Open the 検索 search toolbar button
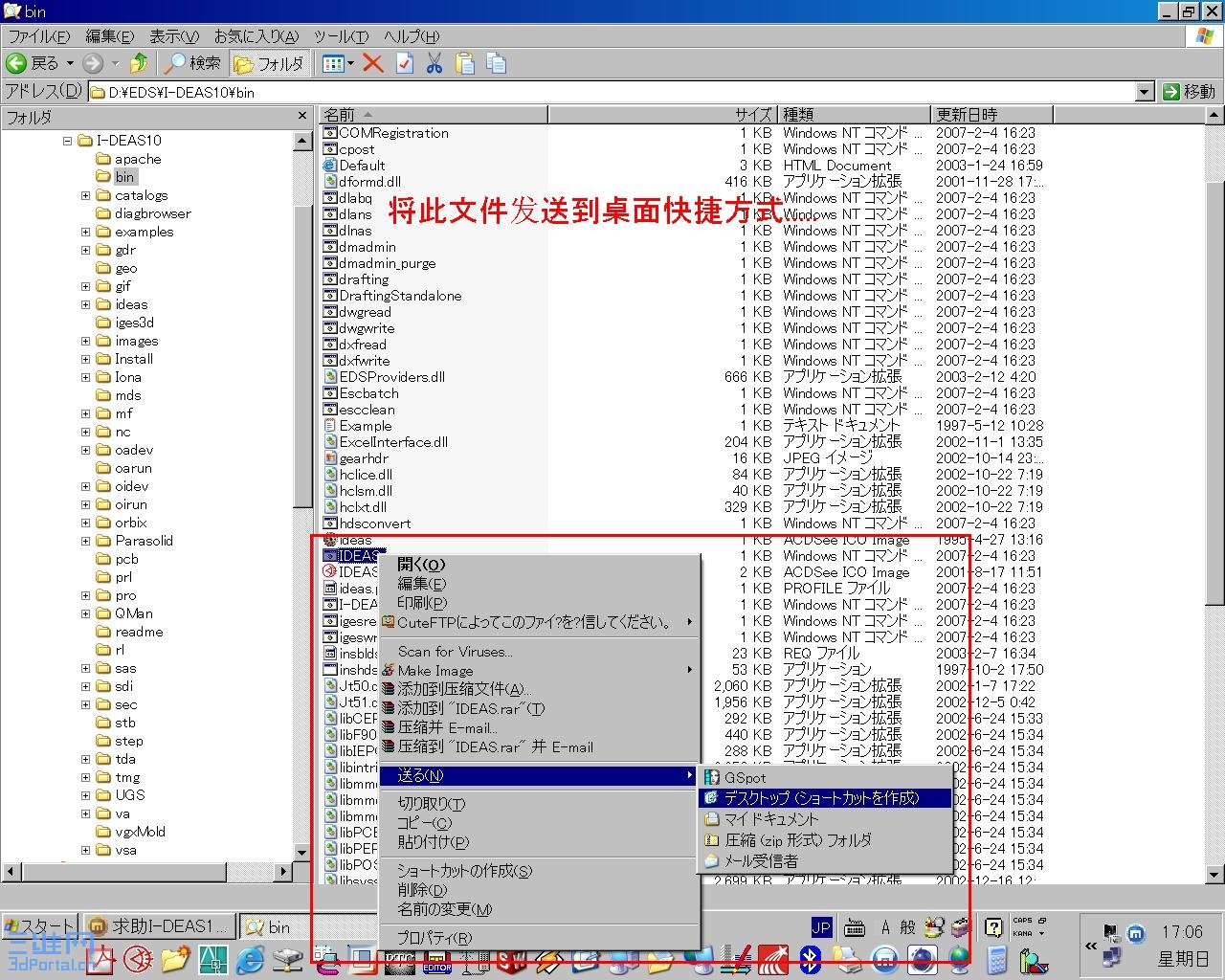 tap(192, 63)
